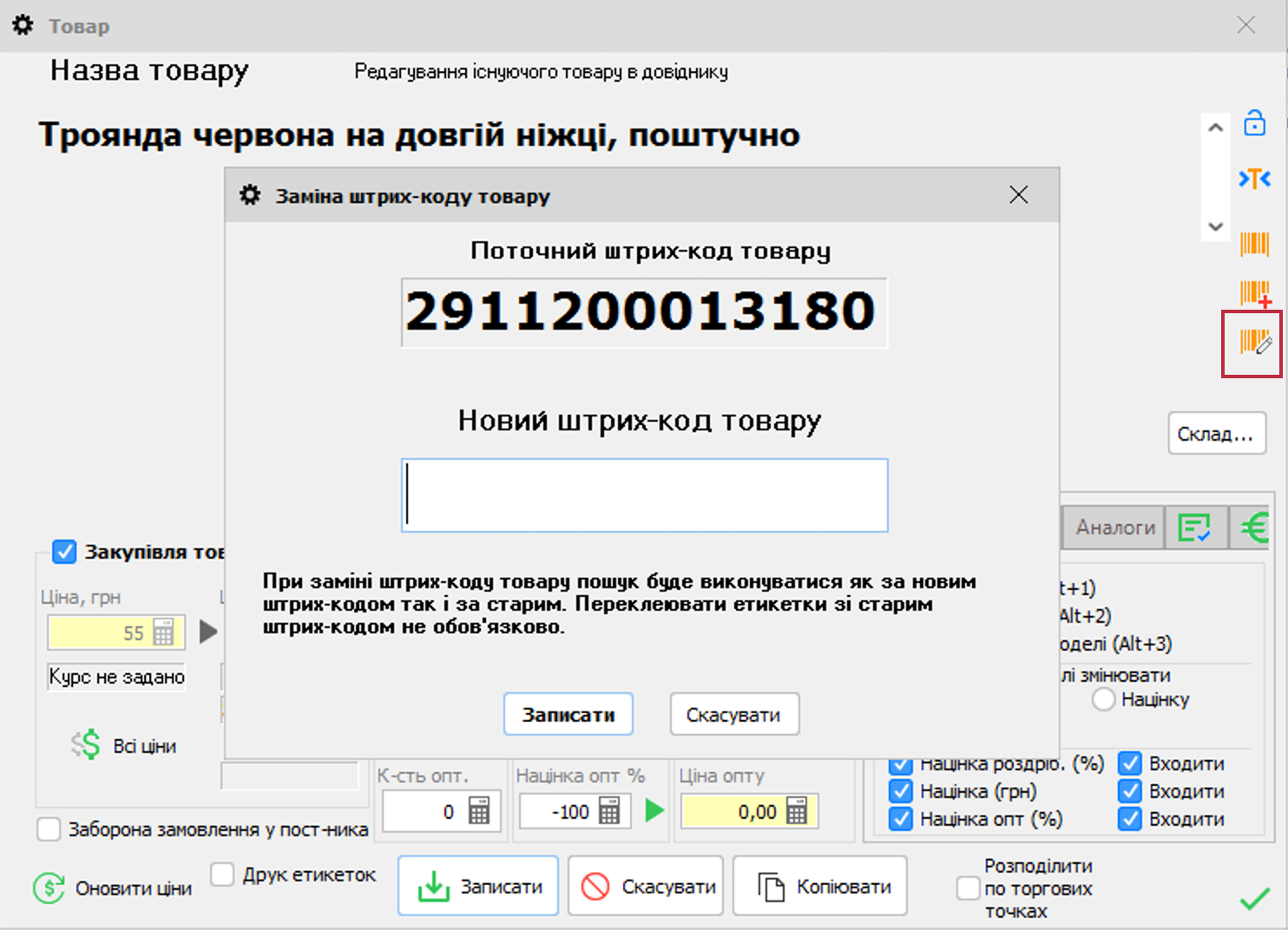Open the Склад... button
Screen dimensions: 1288x930
tap(1217, 433)
